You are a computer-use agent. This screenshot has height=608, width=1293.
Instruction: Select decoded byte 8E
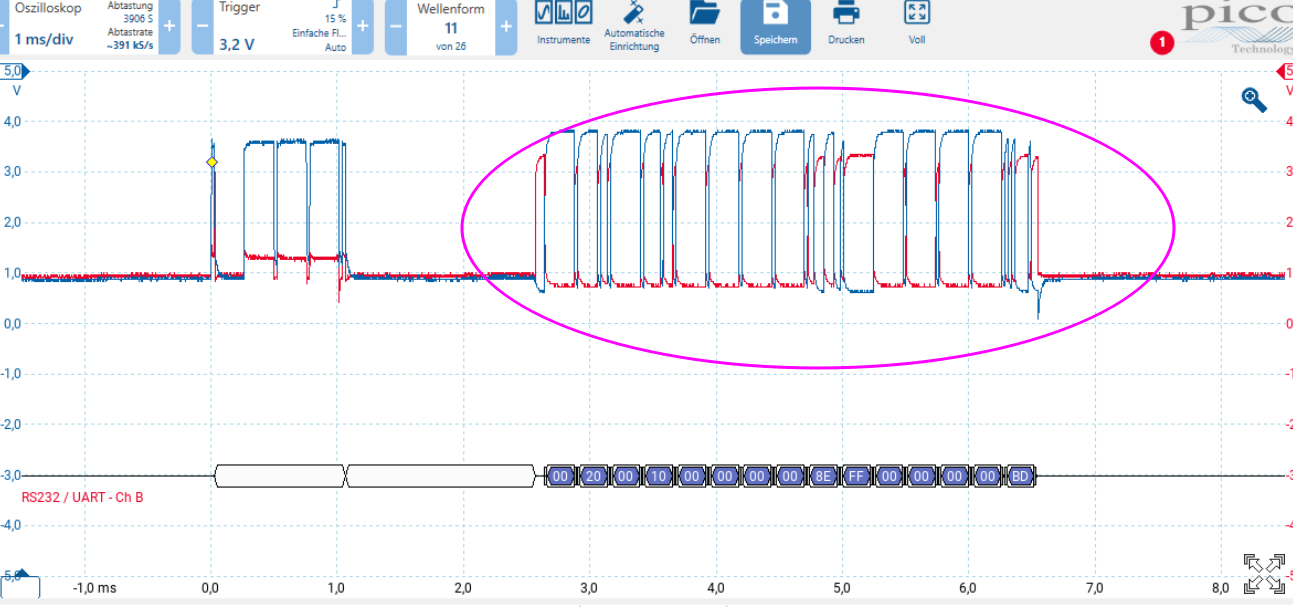point(823,476)
